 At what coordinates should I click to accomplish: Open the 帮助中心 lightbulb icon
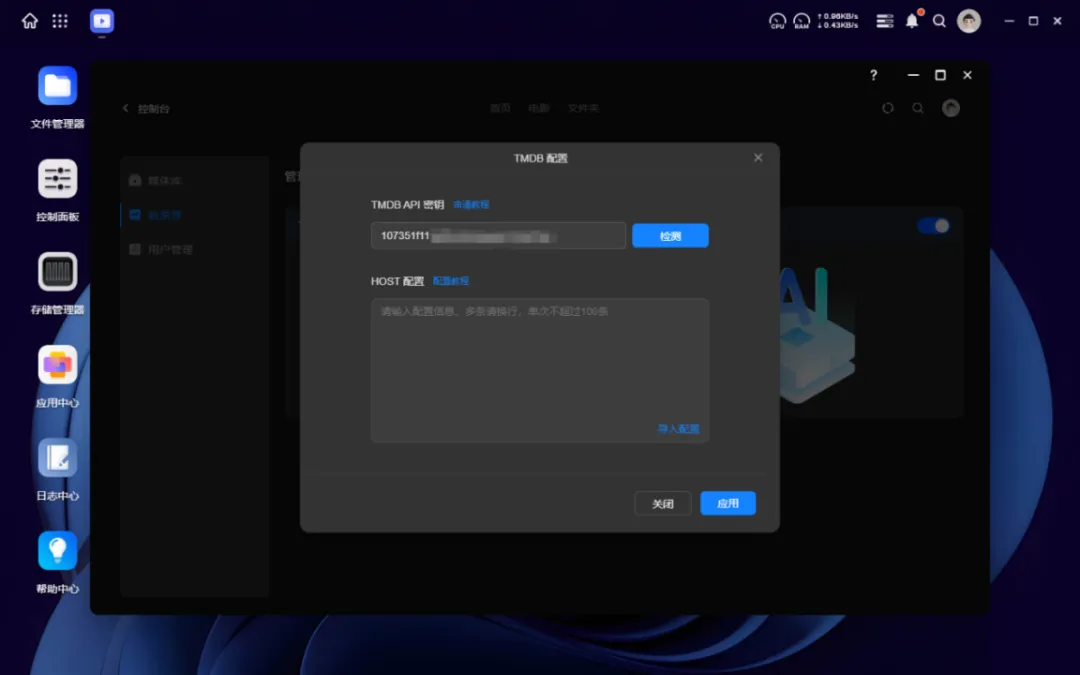(x=58, y=552)
